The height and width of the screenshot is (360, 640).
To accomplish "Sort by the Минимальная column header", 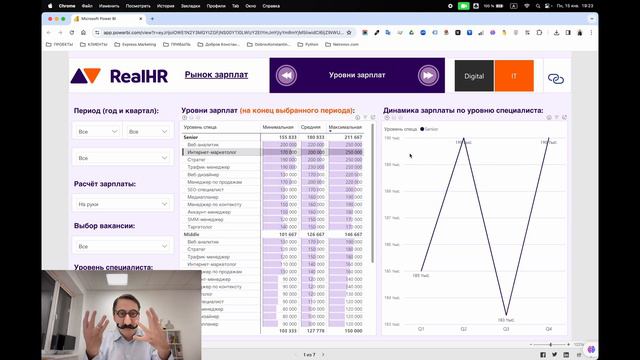I will point(278,127).
